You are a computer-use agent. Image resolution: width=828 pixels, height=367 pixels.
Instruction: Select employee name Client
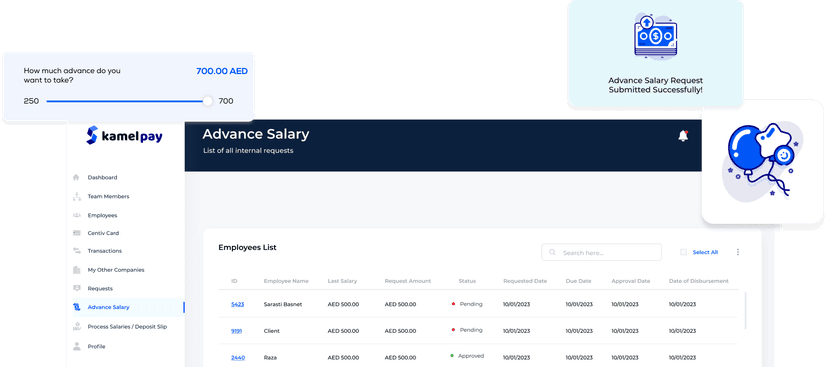tap(271, 331)
